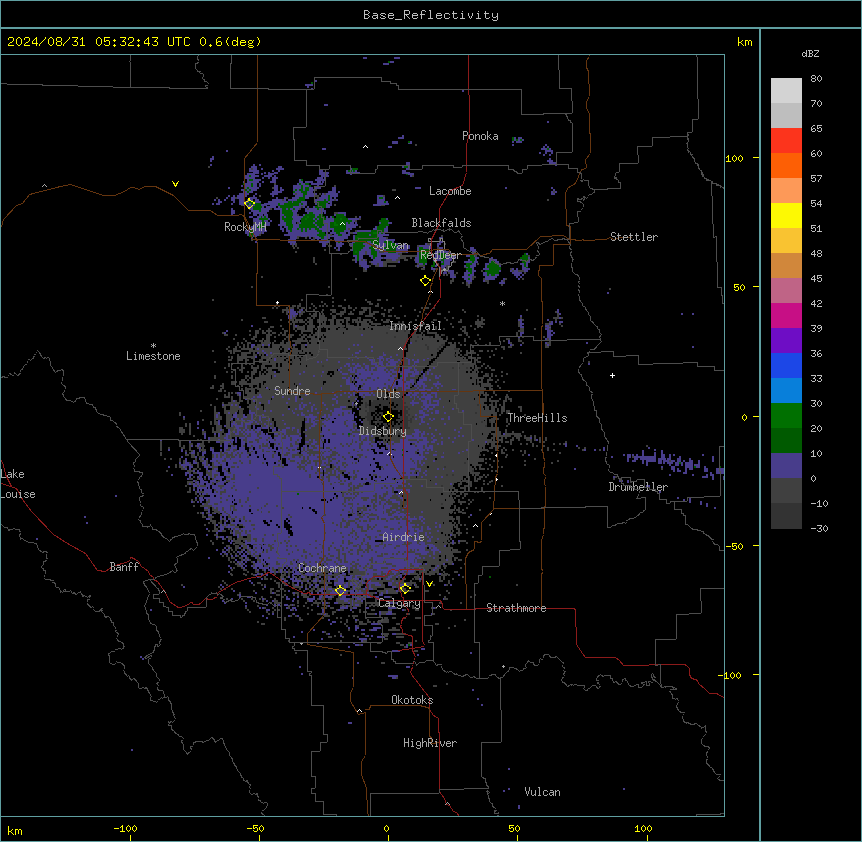Select the bright green 20–30 dBZ legend swatch
This screenshot has width=862, height=842.
[x=786, y=416]
